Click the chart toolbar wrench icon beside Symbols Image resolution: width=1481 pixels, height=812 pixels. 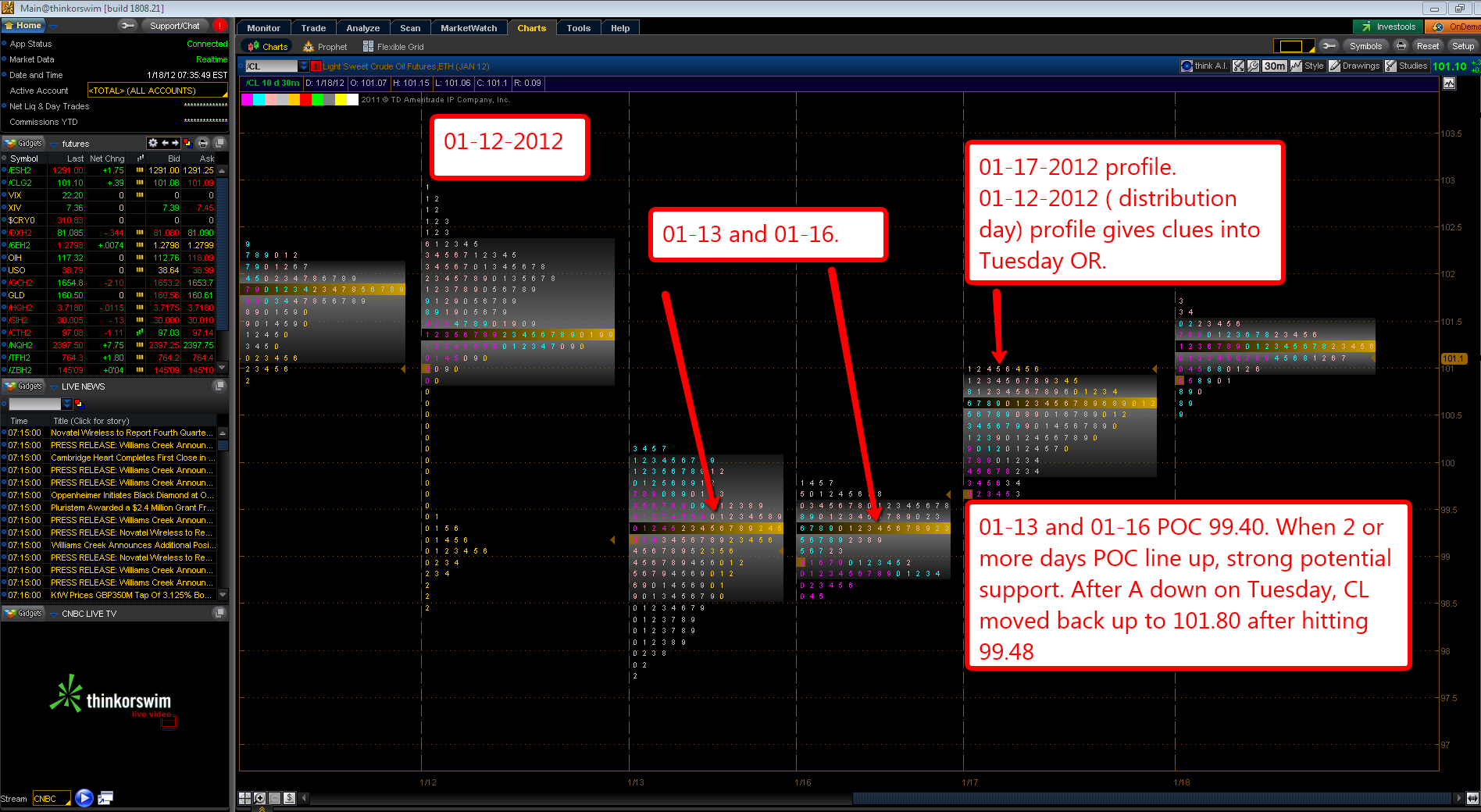[x=1329, y=46]
